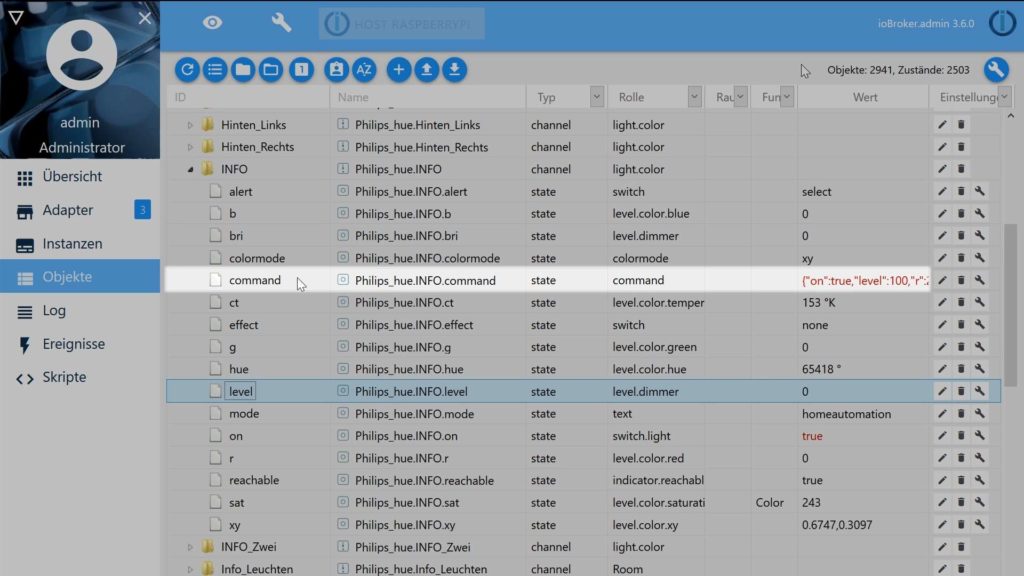1024x576 pixels.
Task: Expand the INFO_Zwei folder
Action: [x=190, y=547]
